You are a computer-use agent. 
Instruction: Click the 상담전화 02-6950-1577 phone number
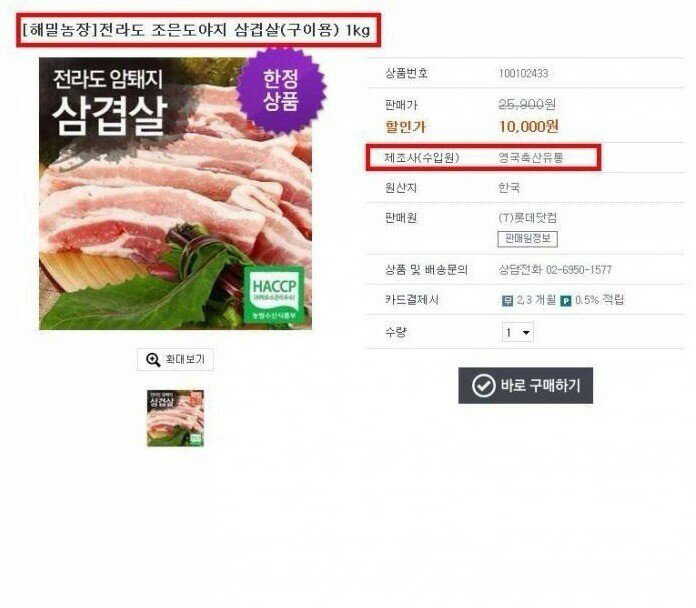click(555, 269)
